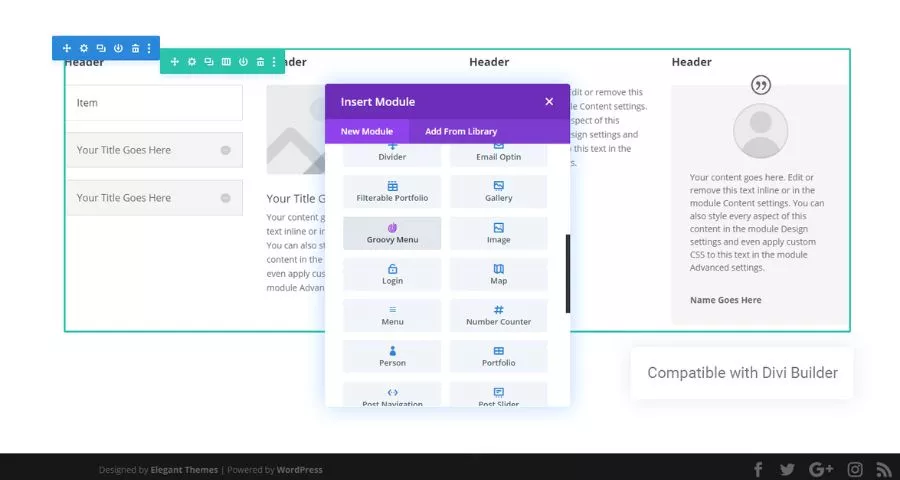Duplicate section via blue toolbar icon
Image resolution: width=900 pixels, height=480 pixels.
click(x=101, y=48)
